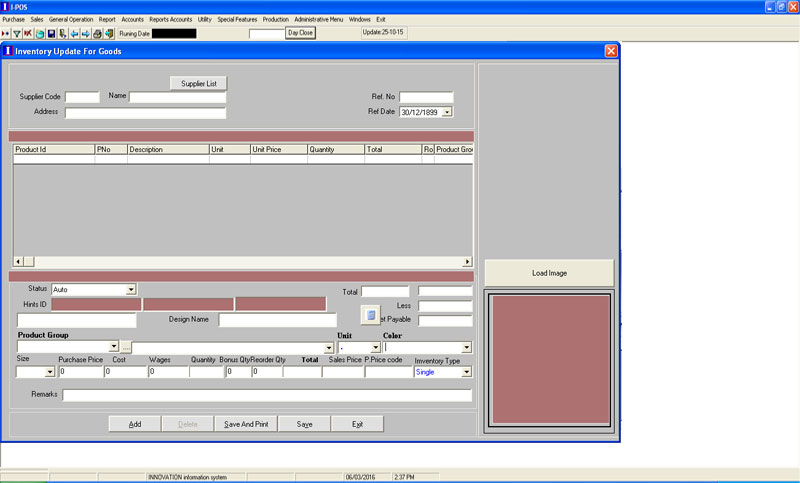Expand the wide dropdown right of Product Group
Image resolution: width=800 pixels, height=483 pixels.
pos(329,348)
